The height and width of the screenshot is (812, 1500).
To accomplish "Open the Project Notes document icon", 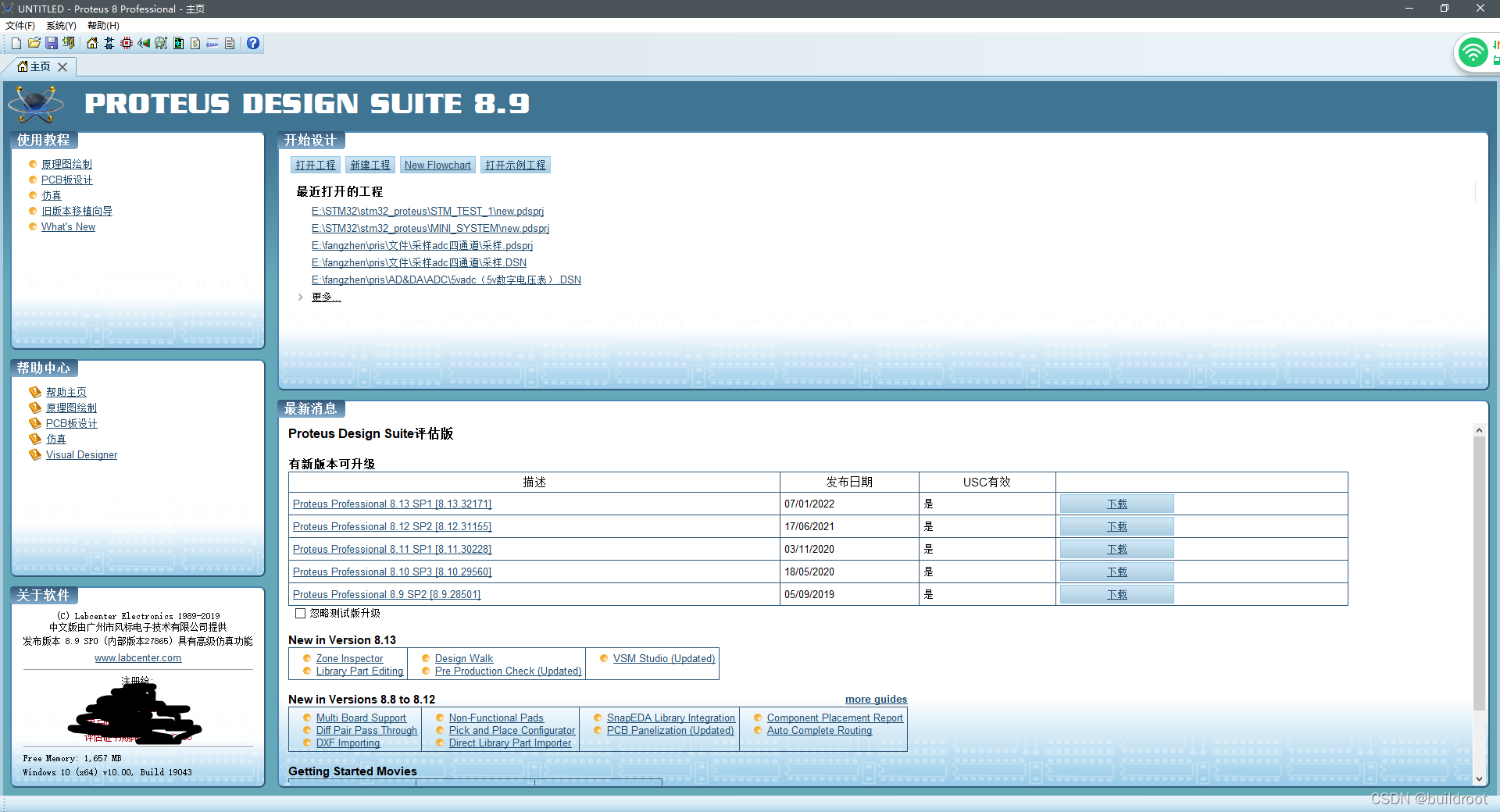I will click(230, 44).
